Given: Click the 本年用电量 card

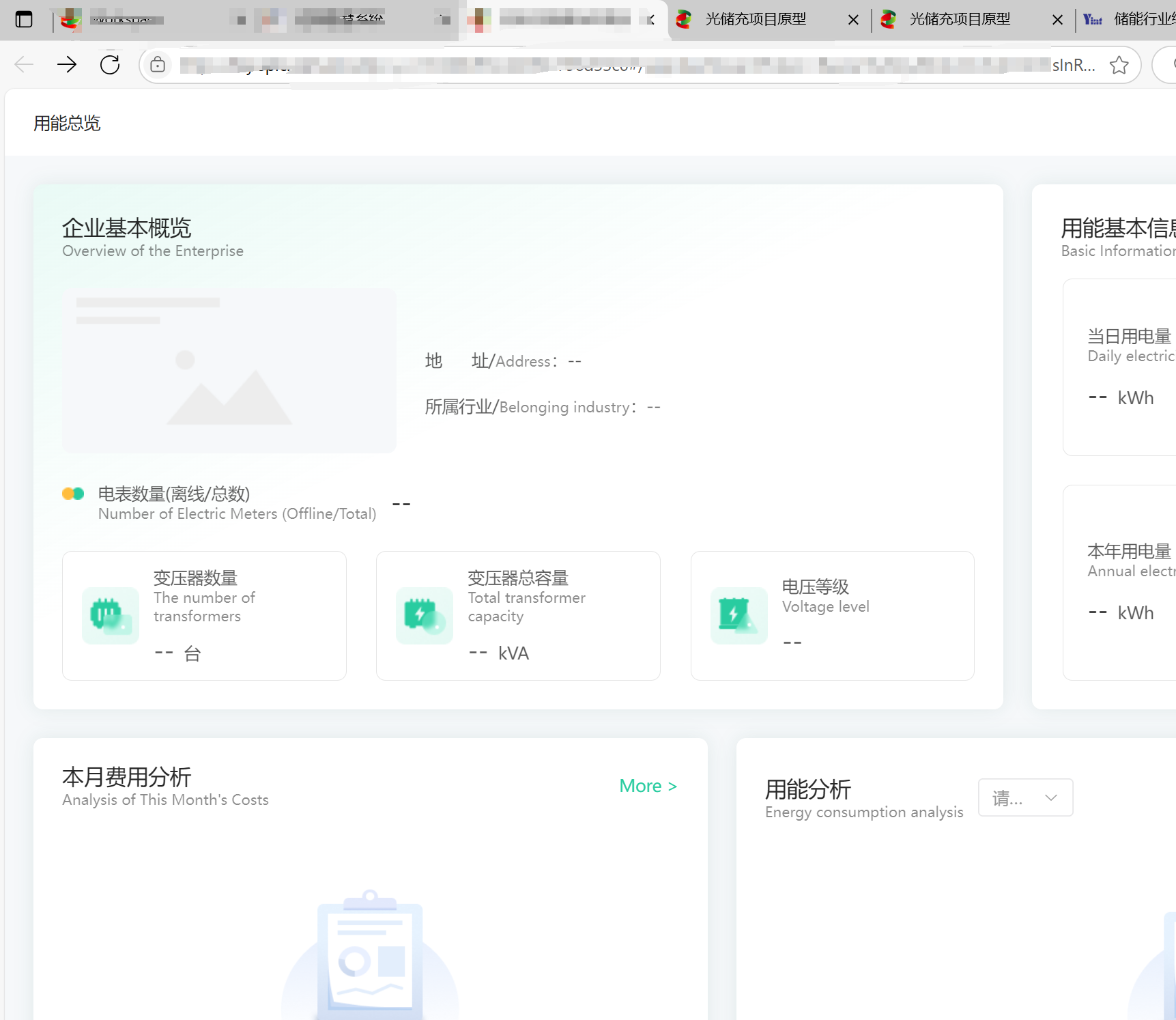Looking at the screenshot, I should click(1119, 582).
